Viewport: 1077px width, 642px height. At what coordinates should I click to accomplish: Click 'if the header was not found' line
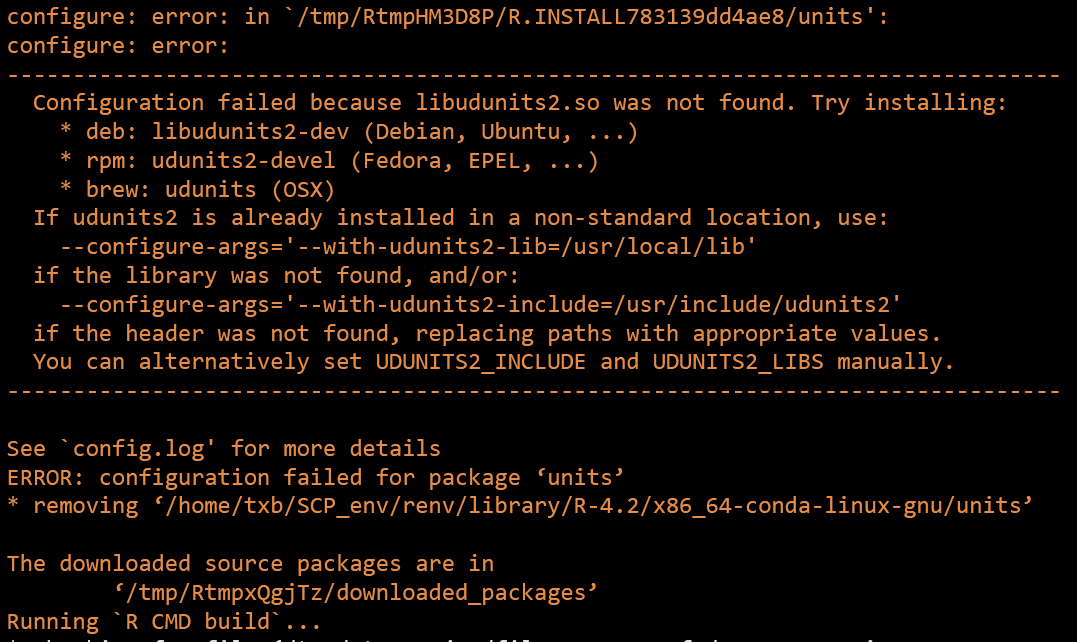pyautogui.click(x=486, y=333)
